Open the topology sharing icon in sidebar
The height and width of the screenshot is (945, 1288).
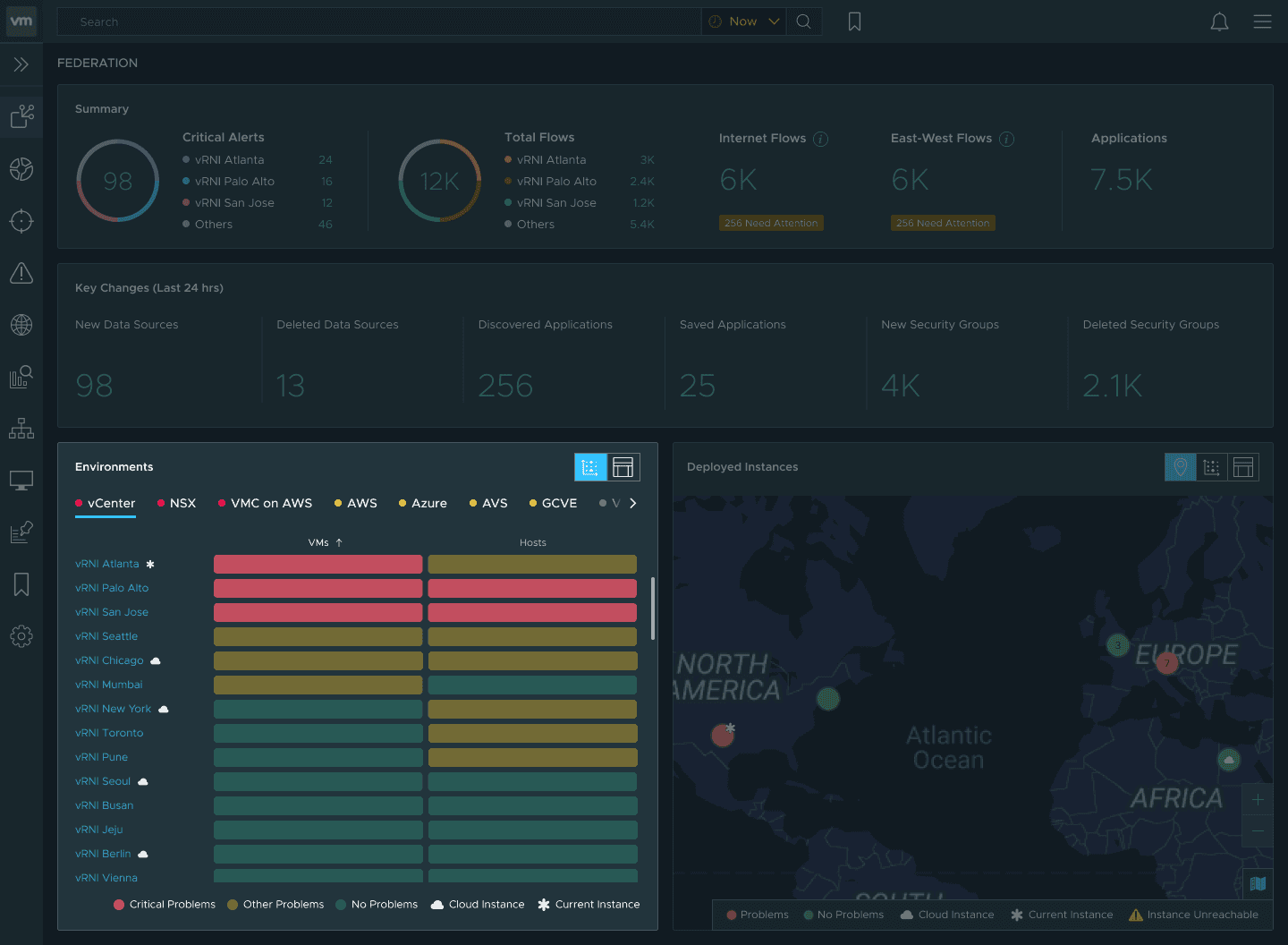click(21, 116)
